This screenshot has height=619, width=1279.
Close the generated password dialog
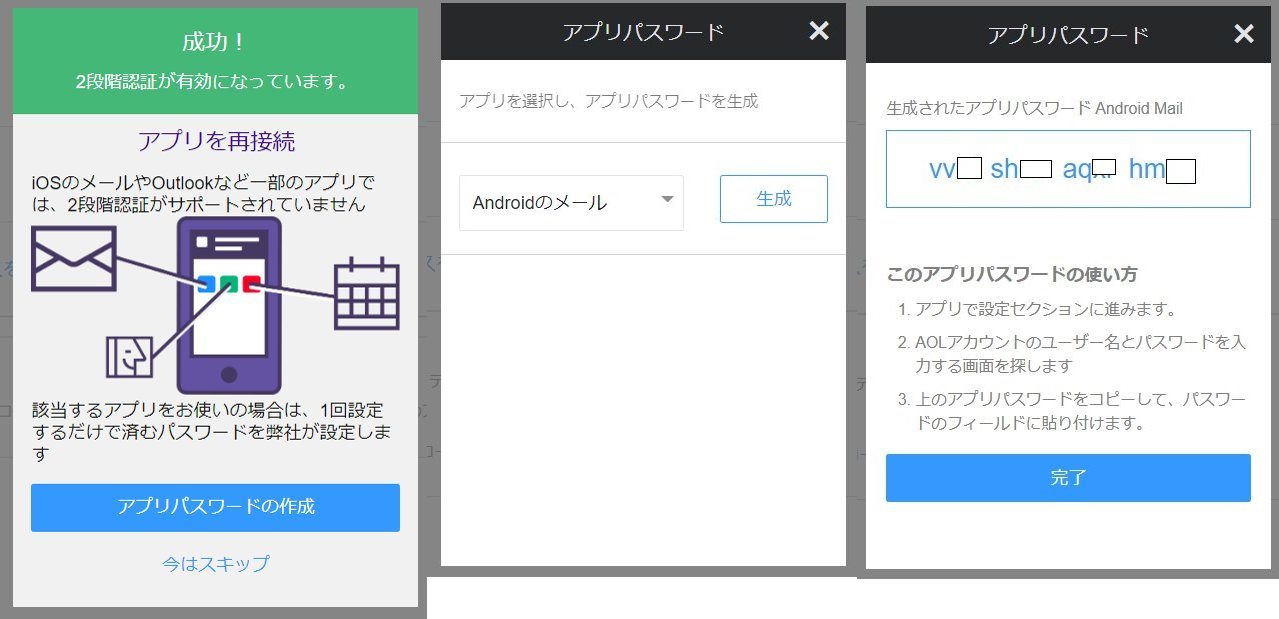click(x=1244, y=34)
